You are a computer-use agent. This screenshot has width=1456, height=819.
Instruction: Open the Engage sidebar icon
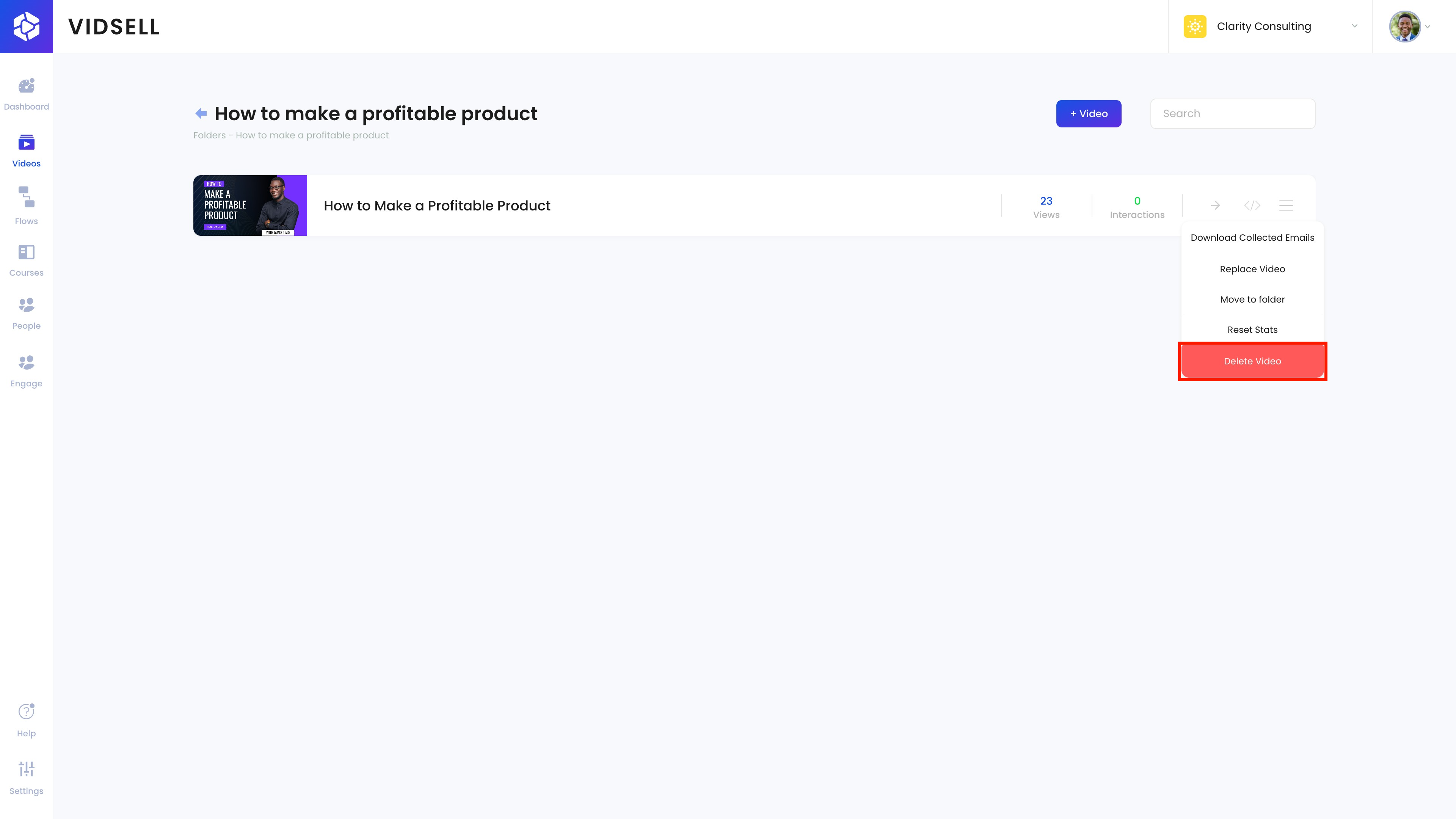point(27,362)
